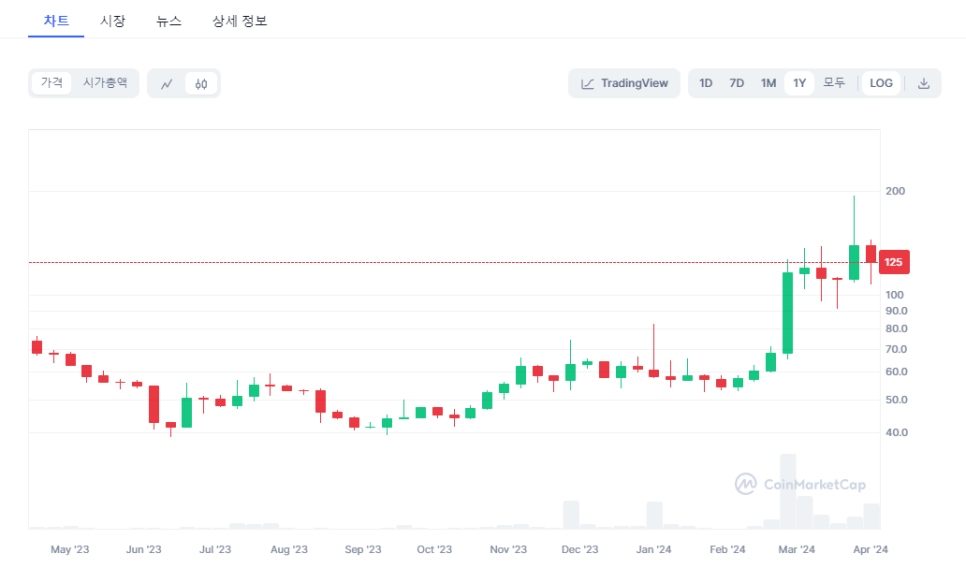The height and width of the screenshot is (583, 966).
Task: Click the 200 price axis label
Action: tap(895, 191)
